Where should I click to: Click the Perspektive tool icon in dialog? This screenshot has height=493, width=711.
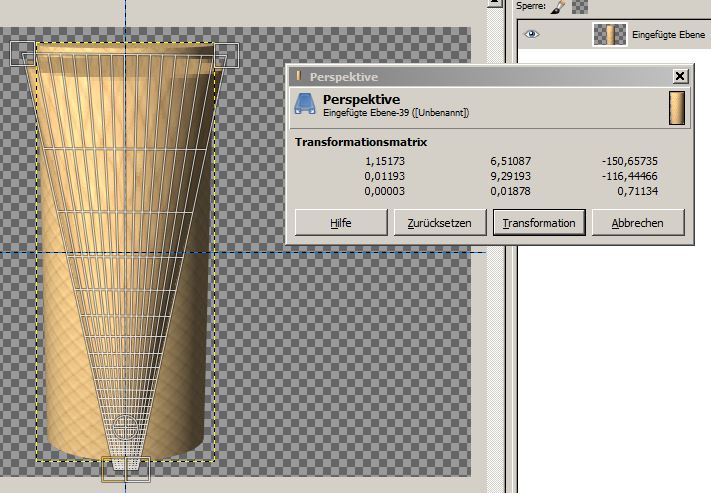point(305,104)
